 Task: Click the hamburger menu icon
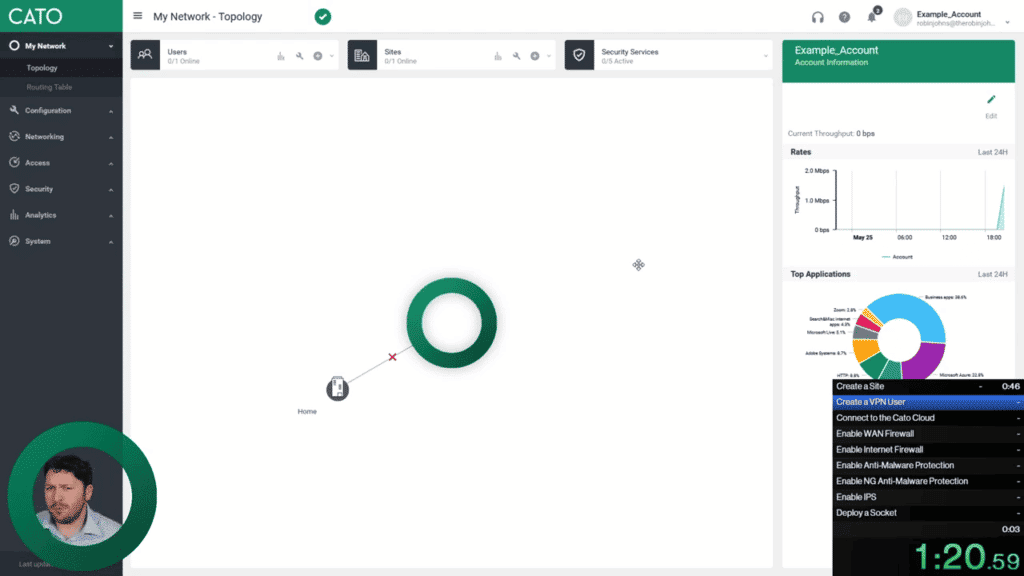coord(138,16)
